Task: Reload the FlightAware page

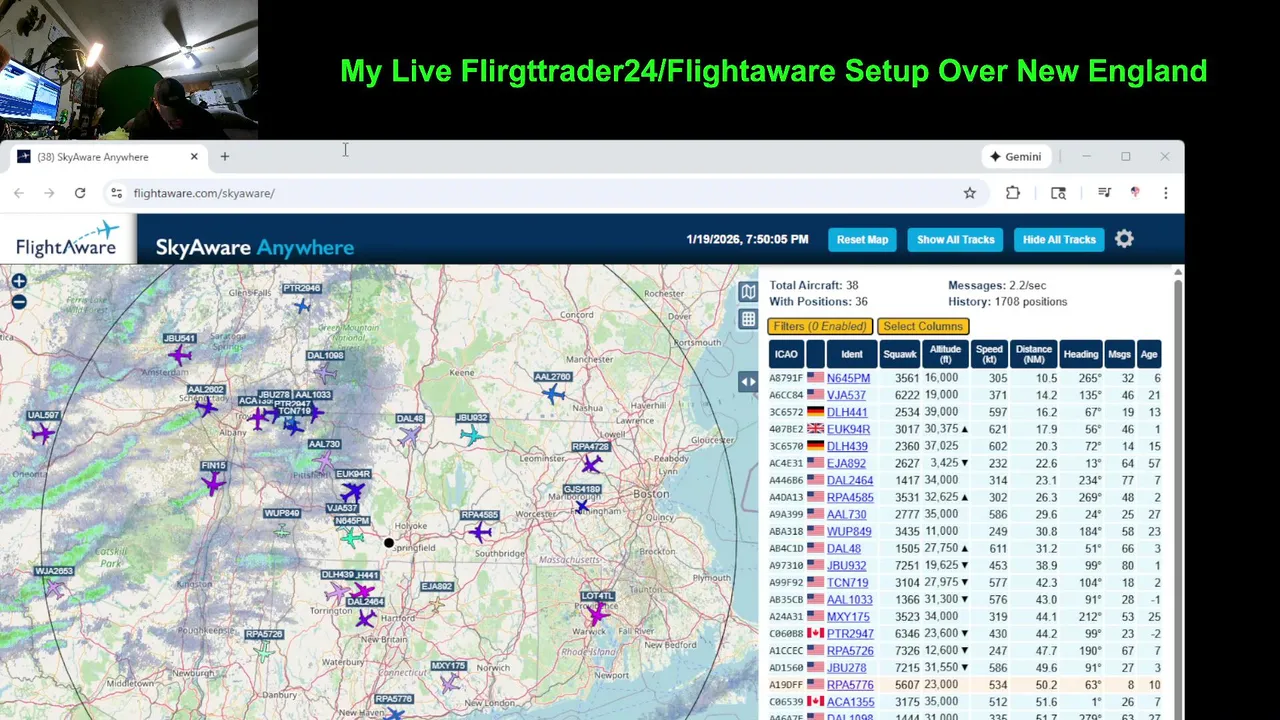Action: click(x=80, y=193)
